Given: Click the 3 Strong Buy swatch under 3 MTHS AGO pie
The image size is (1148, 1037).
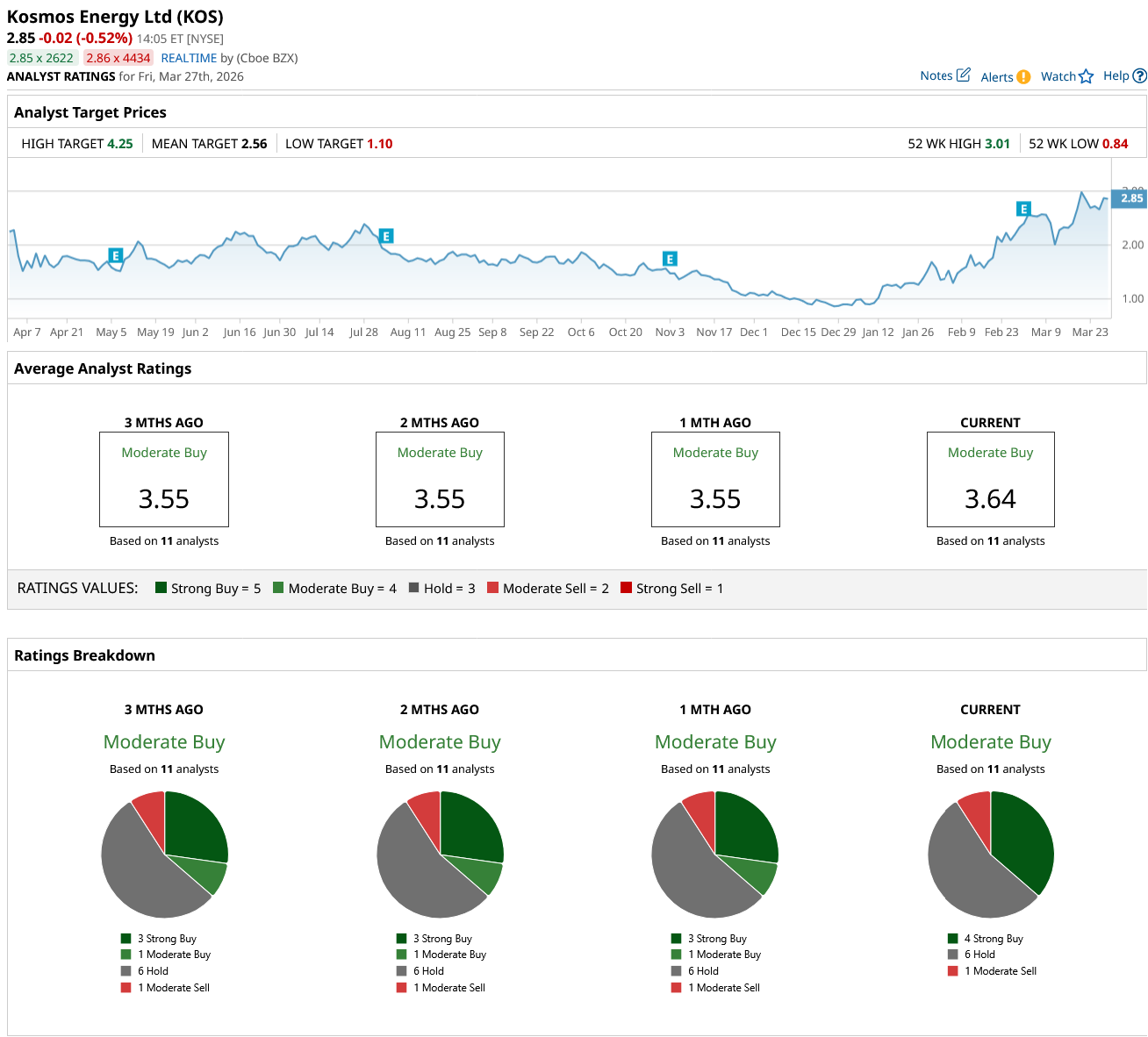Looking at the screenshot, I should pos(126,939).
